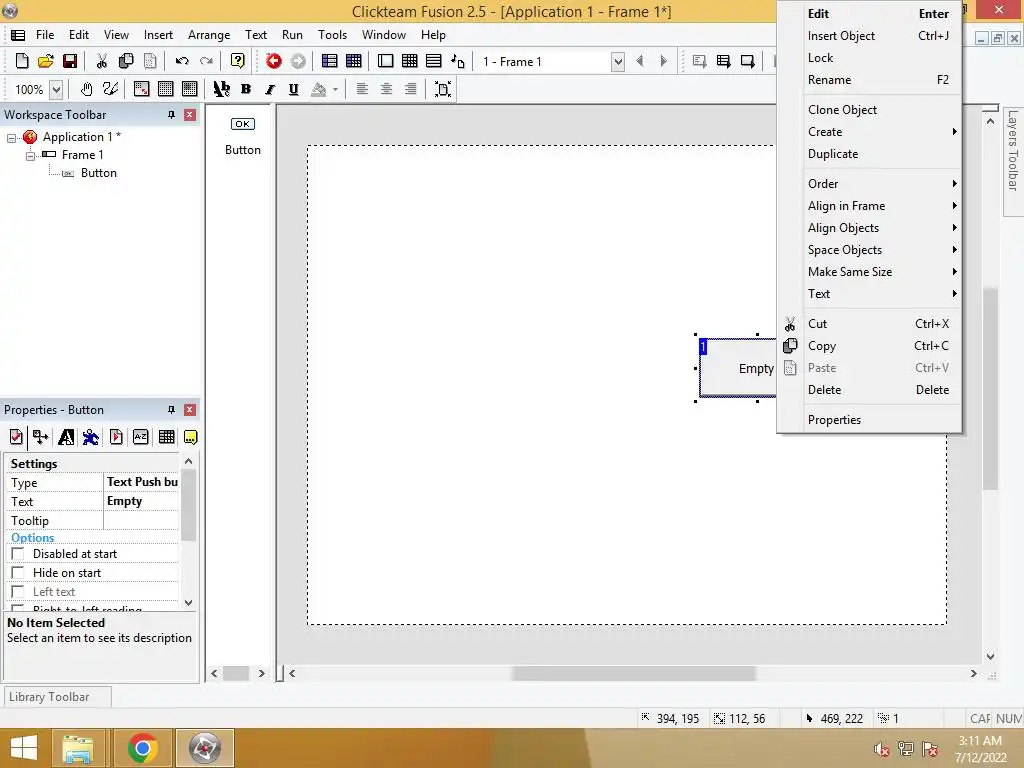Click the Italic formatting icon
This screenshot has width=1024, height=768.
coord(270,89)
